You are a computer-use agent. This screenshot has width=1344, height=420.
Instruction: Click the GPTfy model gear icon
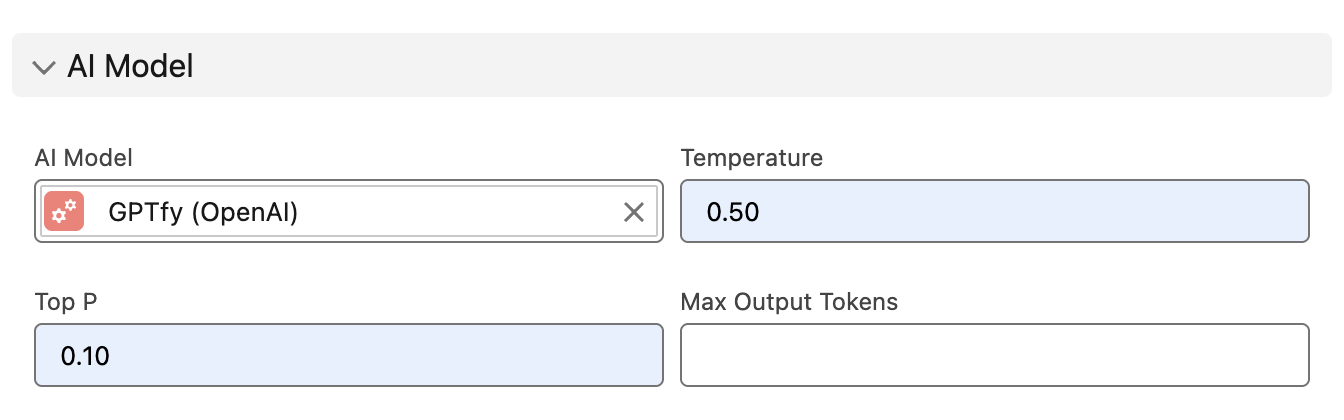click(64, 212)
